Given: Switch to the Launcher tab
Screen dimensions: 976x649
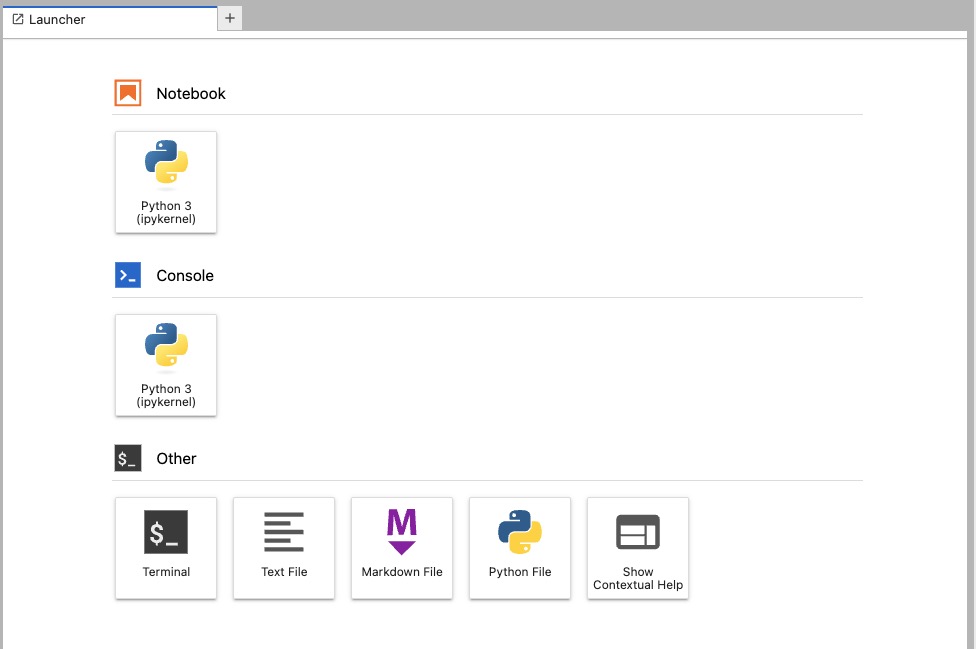Looking at the screenshot, I should (x=57, y=19).
